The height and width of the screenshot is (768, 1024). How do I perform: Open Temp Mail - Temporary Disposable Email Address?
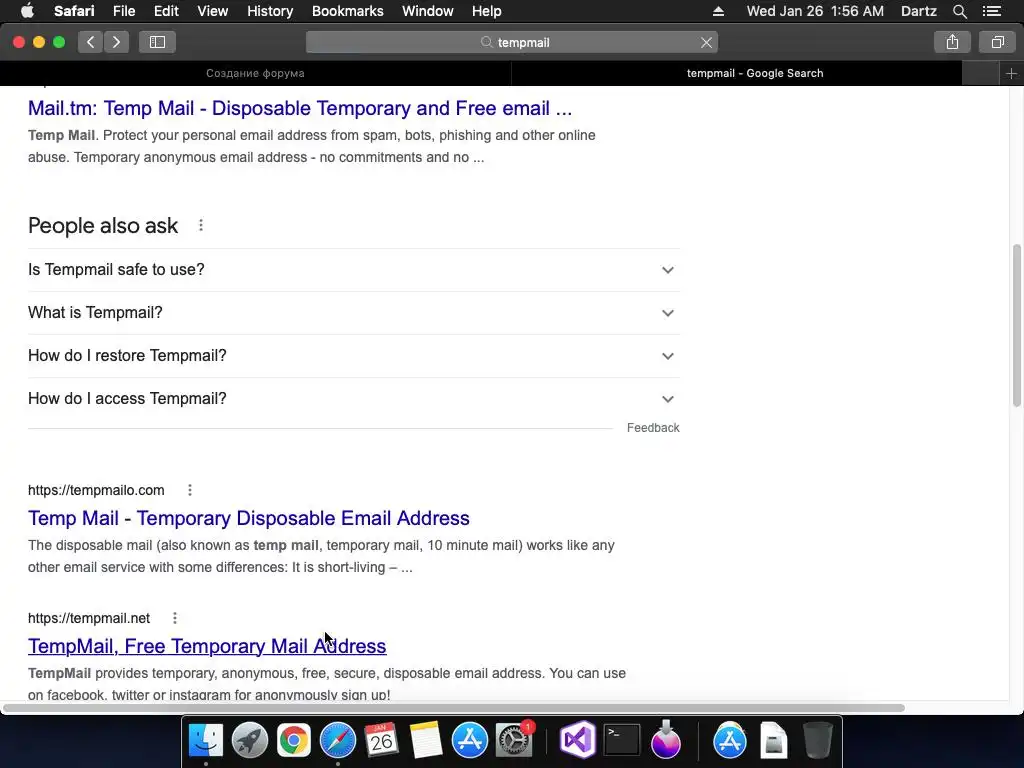point(249,519)
